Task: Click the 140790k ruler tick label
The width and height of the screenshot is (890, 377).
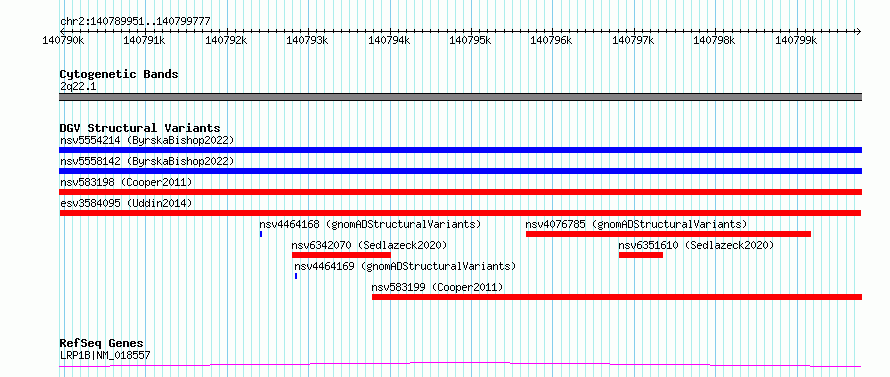Action: 64,40
